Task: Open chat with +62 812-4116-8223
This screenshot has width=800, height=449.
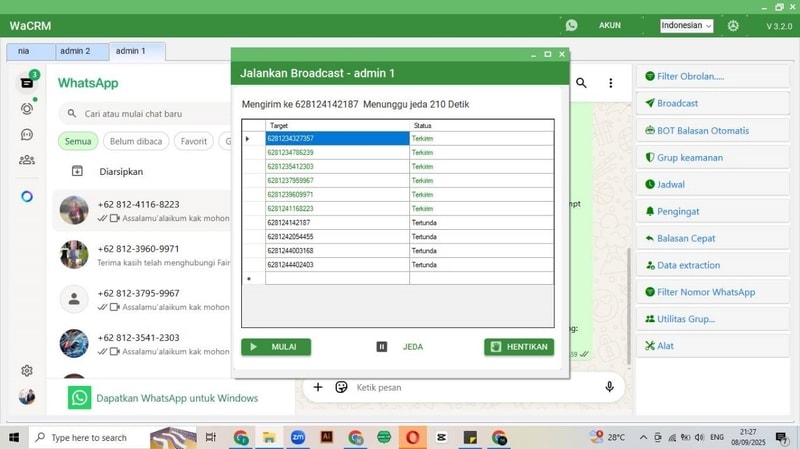Action: 142,211
